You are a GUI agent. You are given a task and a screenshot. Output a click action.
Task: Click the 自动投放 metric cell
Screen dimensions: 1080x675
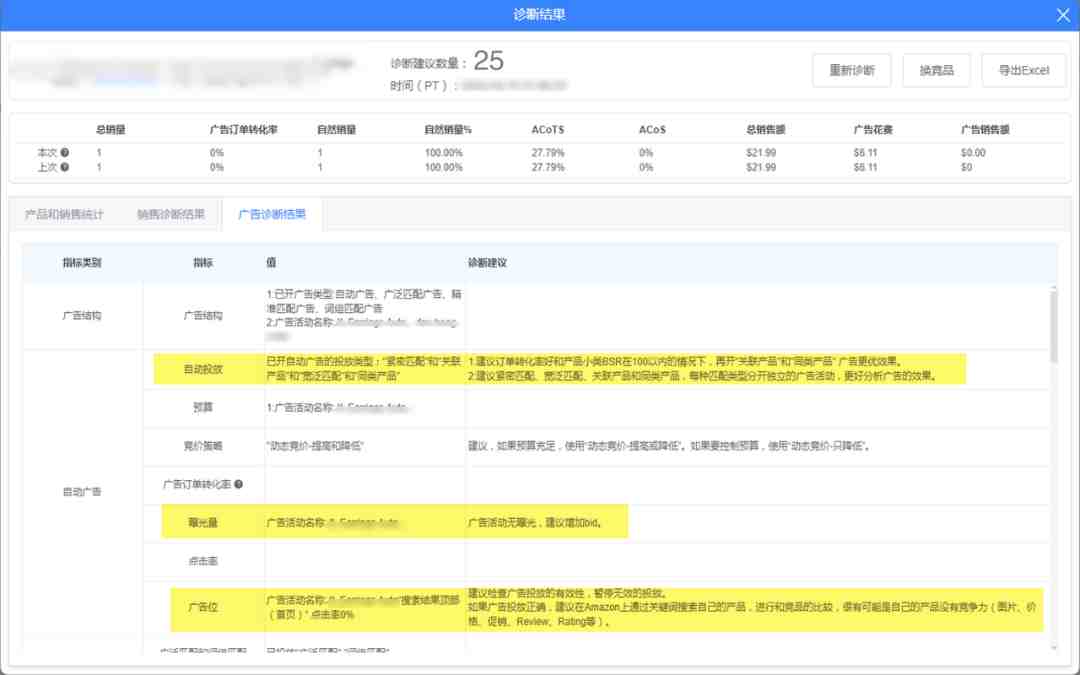tap(203, 369)
